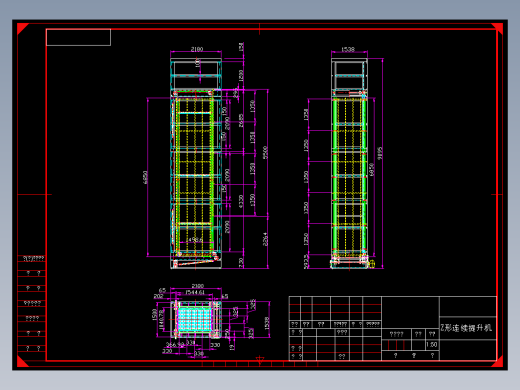Select the 202 dimension beside plan view

[x=158, y=296]
